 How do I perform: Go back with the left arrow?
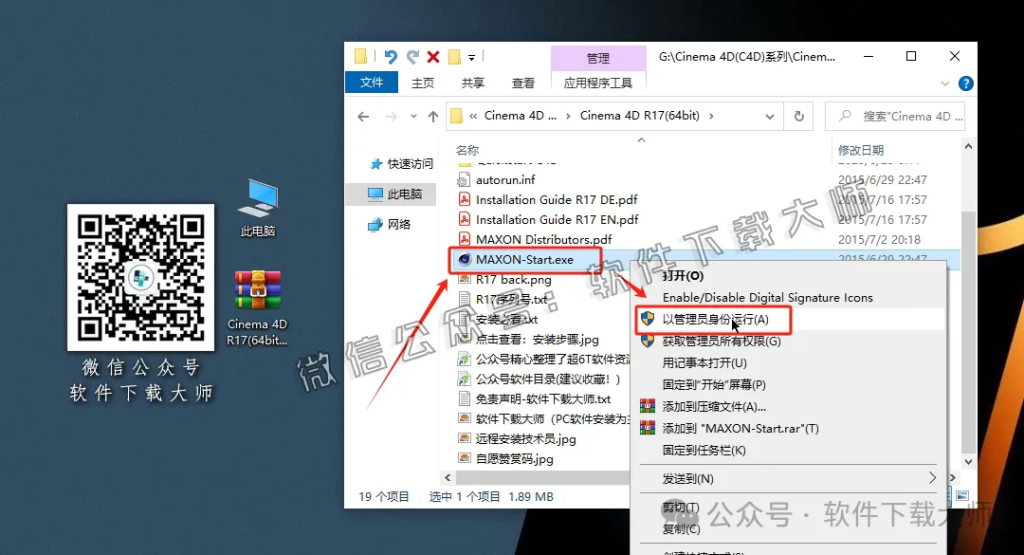[363, 116]
